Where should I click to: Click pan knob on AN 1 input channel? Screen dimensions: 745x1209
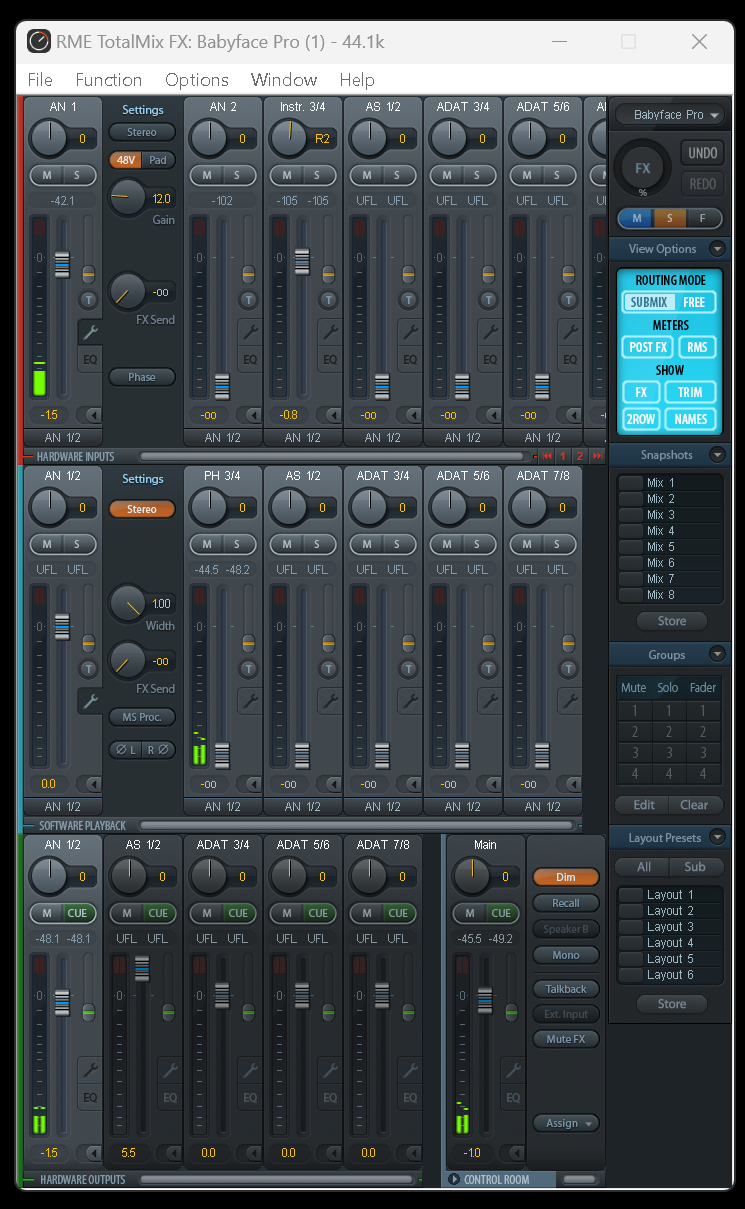click(49, 138)
